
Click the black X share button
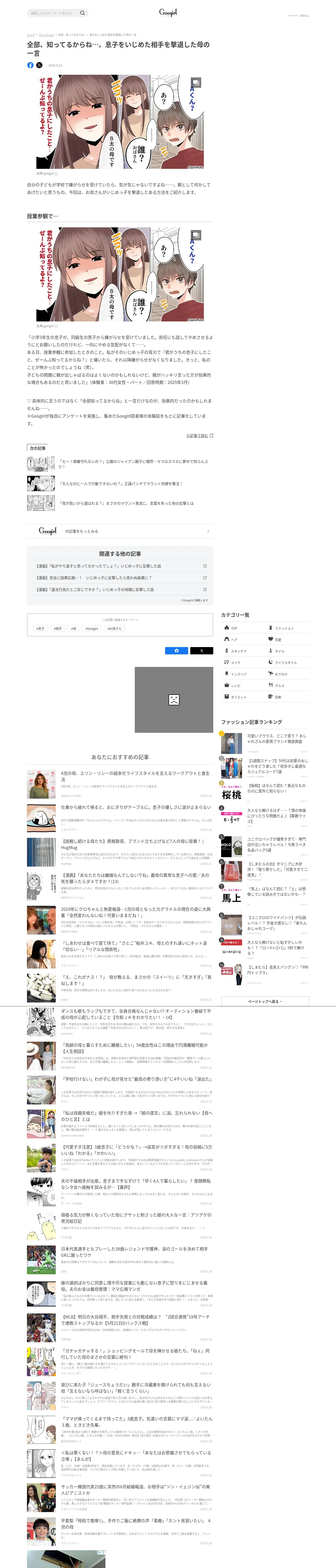pyautogui.click(x=202, y=651)
